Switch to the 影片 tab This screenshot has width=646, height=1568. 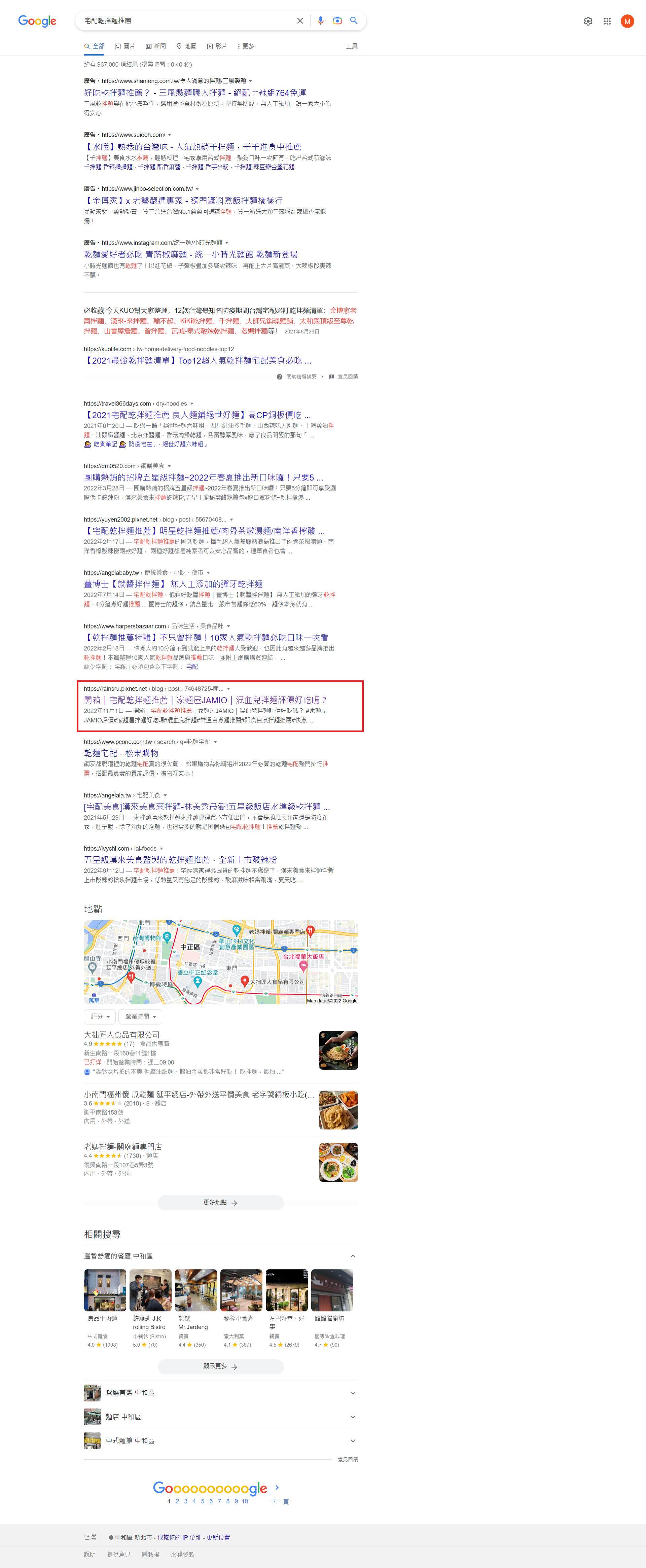click(x=217, y=46)
